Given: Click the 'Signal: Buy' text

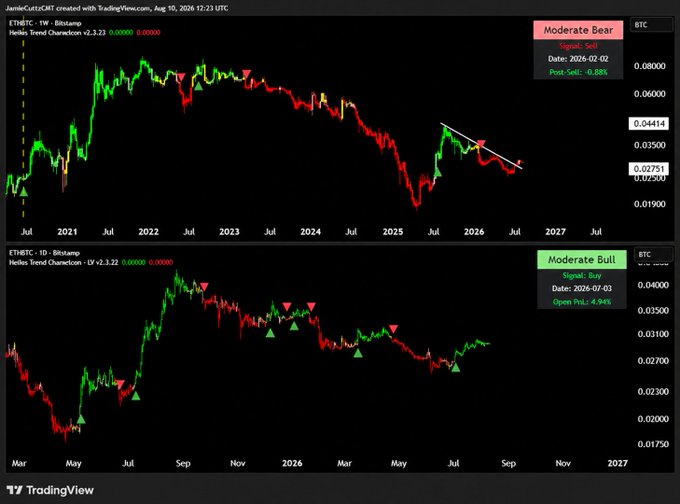Looking at the screenshot, I should tap(582, 275).
